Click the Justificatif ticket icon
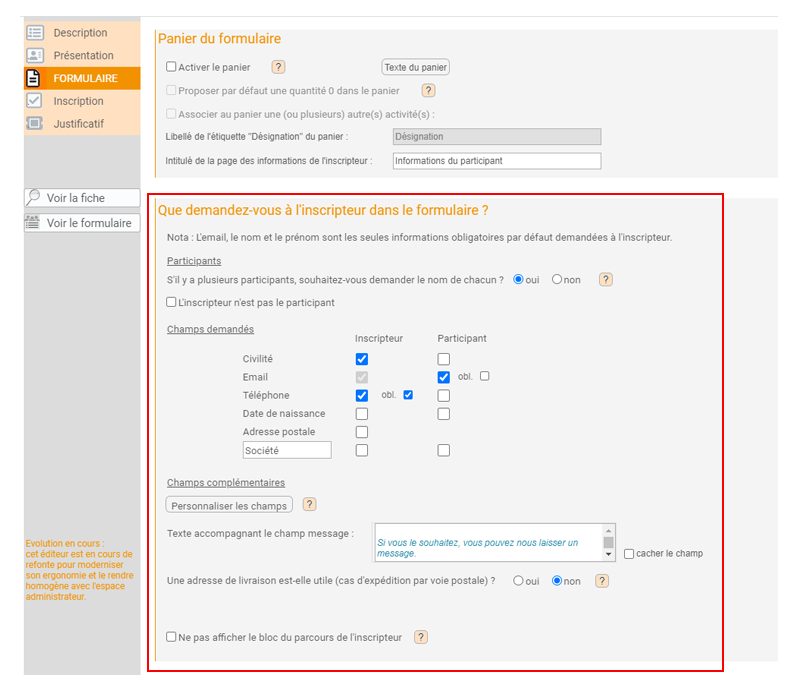The image size is (801, 684). pos(34,124)
